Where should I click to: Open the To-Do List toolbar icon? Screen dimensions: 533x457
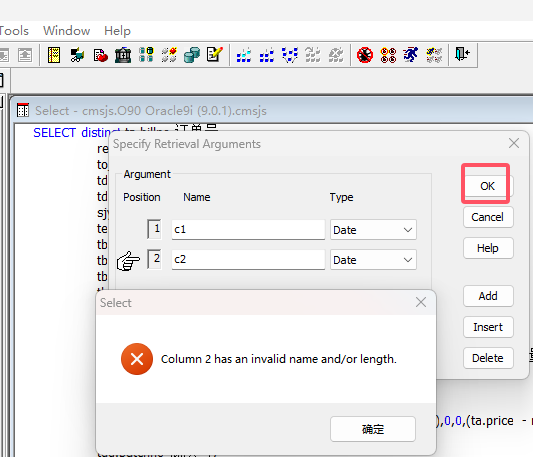pos(54,55)
